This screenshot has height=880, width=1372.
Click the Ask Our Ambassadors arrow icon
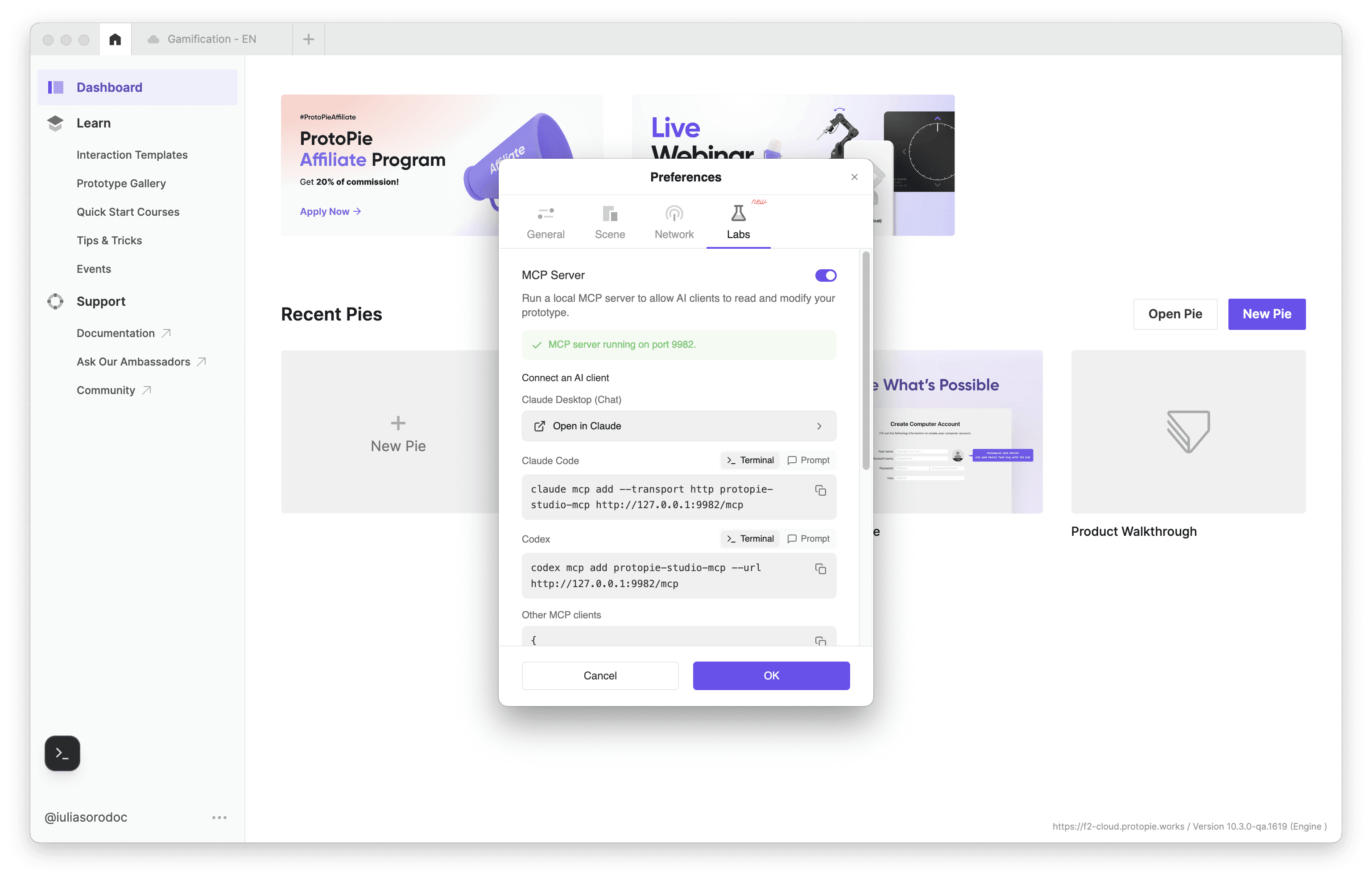[x=201, y=362]
